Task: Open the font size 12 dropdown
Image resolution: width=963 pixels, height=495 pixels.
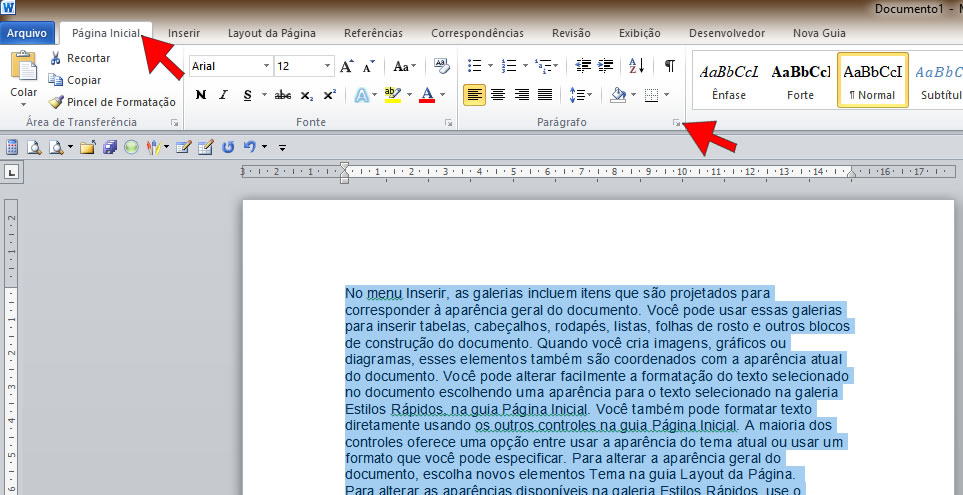Action: tap(328, 66)
